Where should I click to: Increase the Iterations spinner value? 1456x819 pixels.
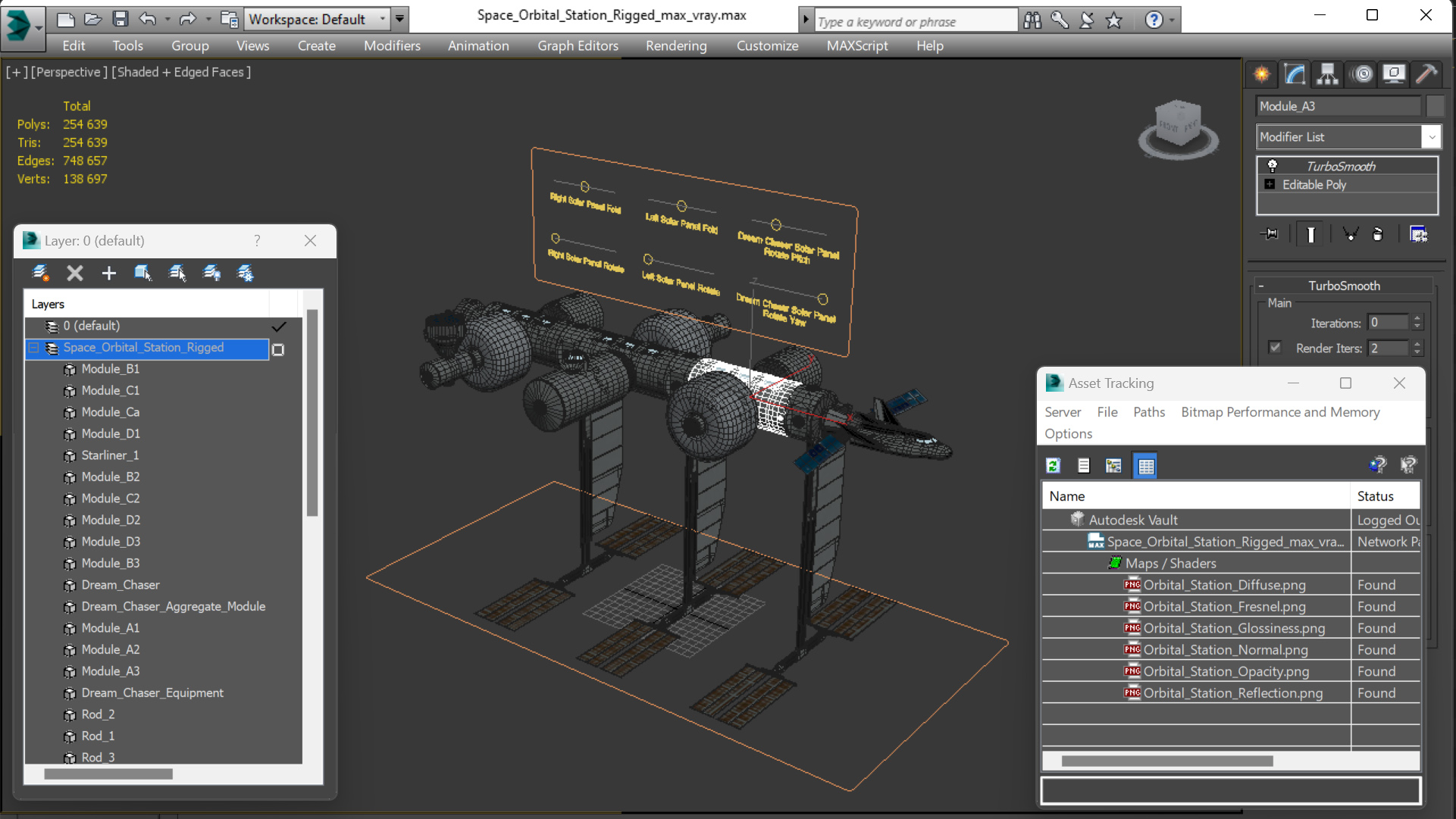tap(1417, 319)
